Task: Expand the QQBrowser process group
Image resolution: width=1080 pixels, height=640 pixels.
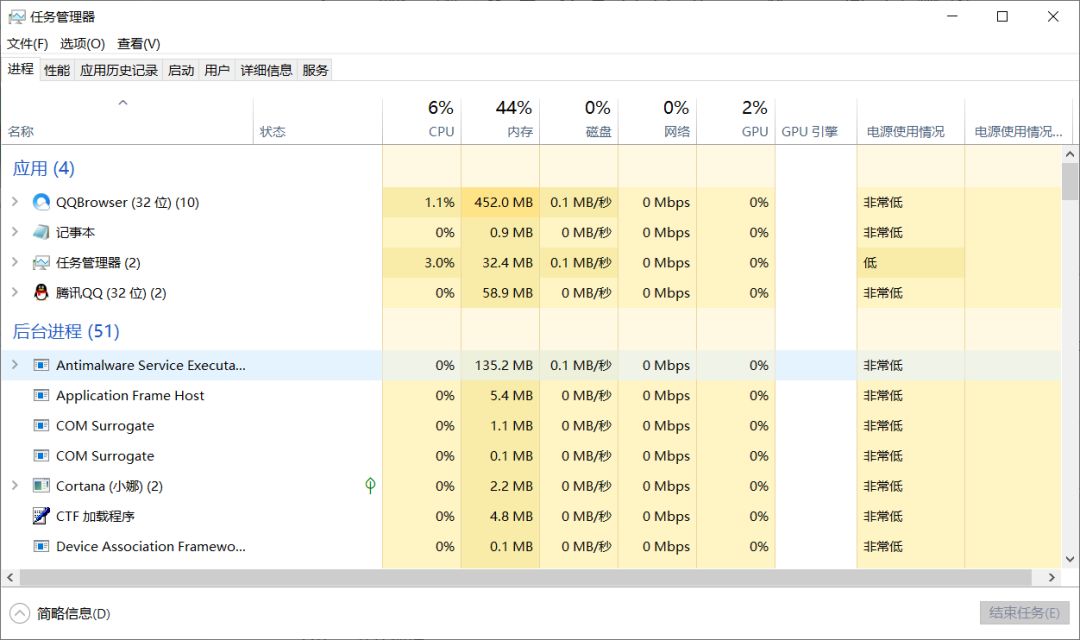Action: 15,202
